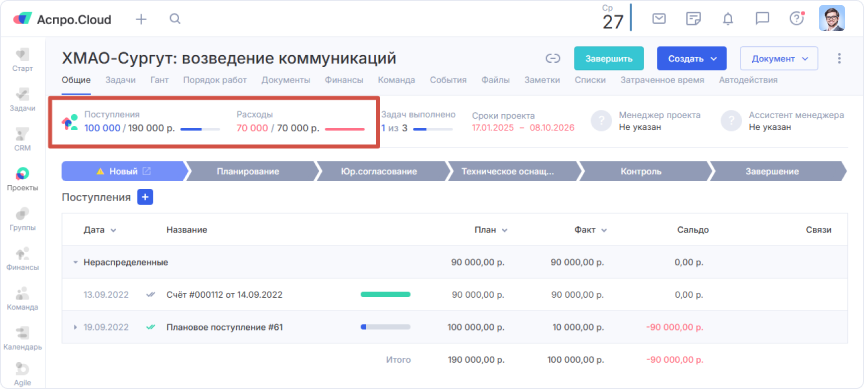Viewport: 864px width, 389px height.
Task: Click Ассистент менеджера avatar placeholder
Action: 731,121
